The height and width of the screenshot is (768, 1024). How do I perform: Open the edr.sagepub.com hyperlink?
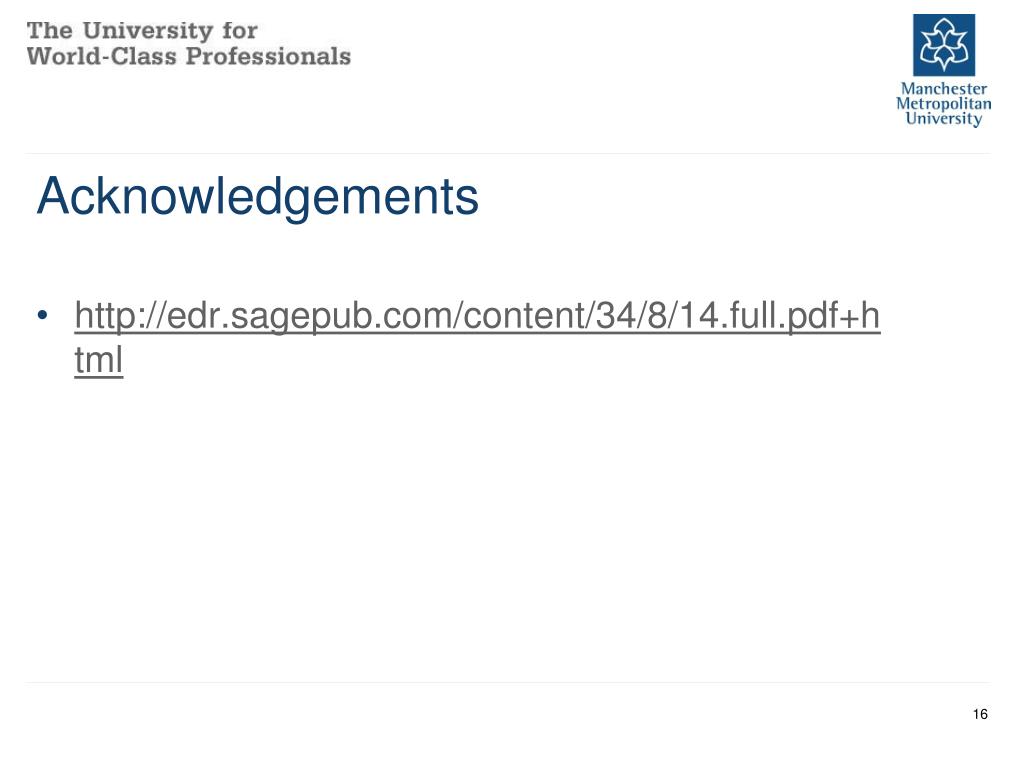477,315
